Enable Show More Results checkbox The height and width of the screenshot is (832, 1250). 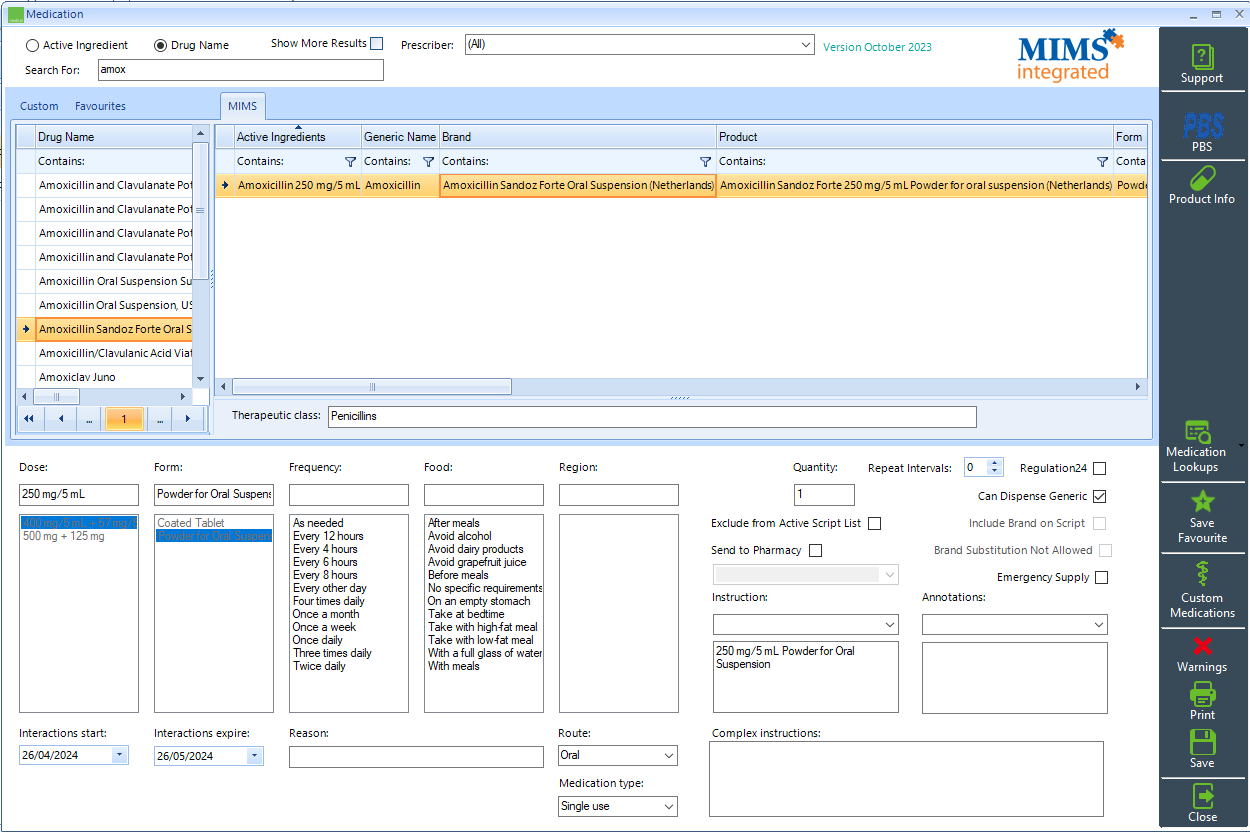point(377,43)
